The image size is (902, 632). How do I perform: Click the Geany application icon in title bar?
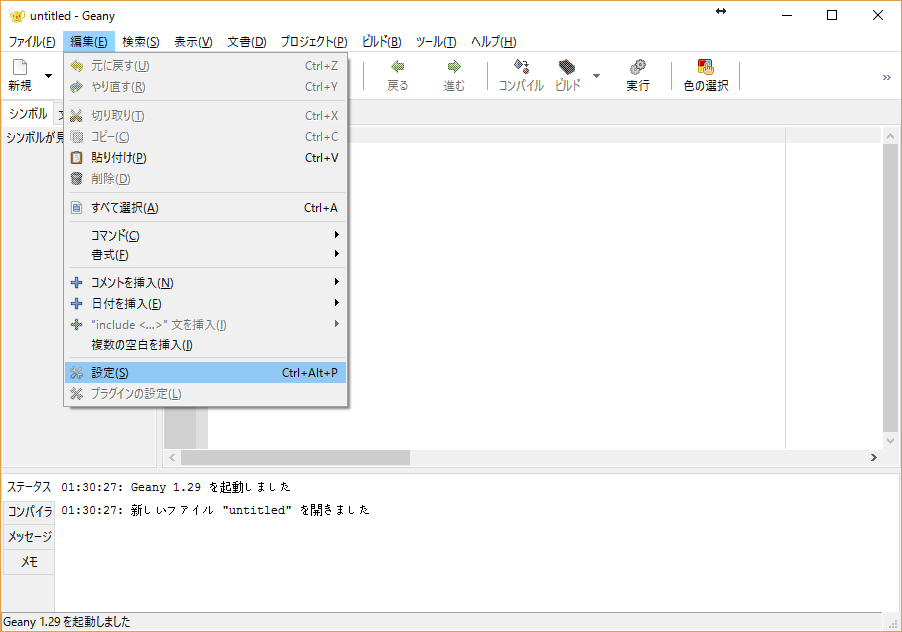tap(17, 16)
